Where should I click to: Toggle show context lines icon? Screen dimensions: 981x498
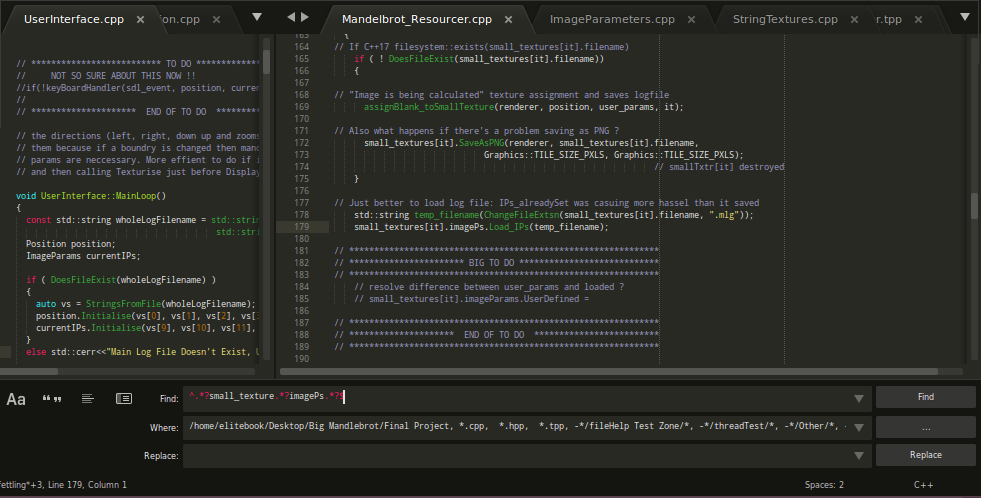click(x=88, y=398)
